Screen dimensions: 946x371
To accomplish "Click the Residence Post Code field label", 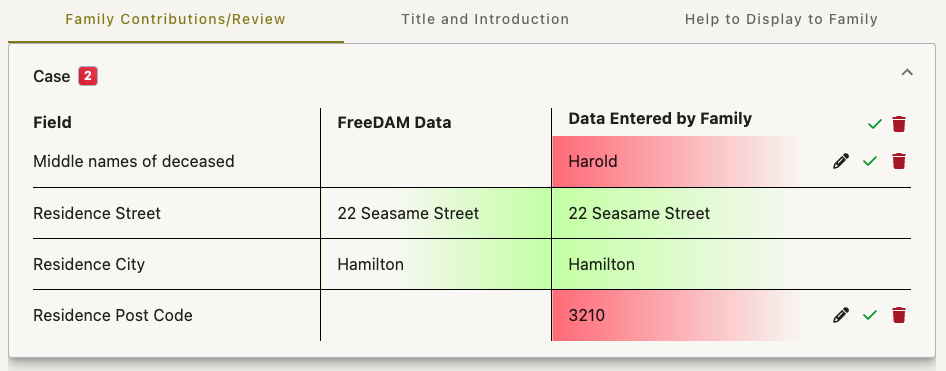I will 113,315.
